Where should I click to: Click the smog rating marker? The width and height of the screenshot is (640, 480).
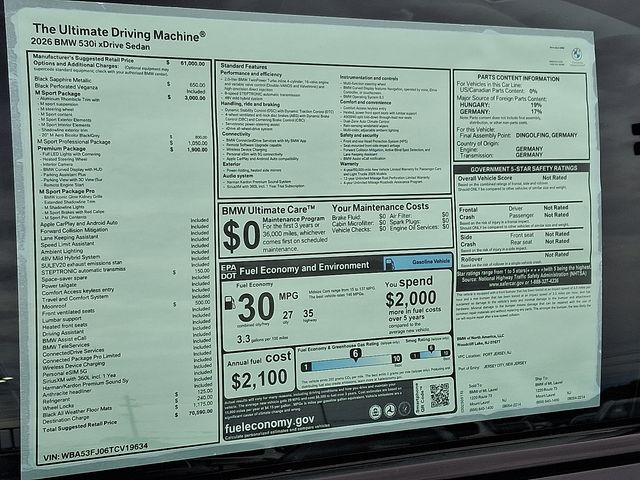pyautogui.click(x=431, y=348)
